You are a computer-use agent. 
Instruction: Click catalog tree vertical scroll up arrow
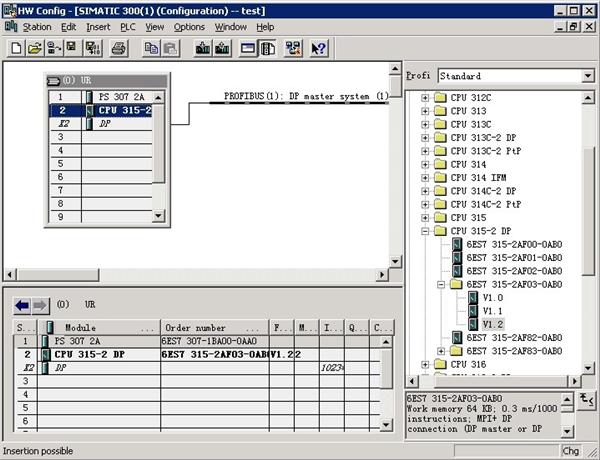click(588, 98)
